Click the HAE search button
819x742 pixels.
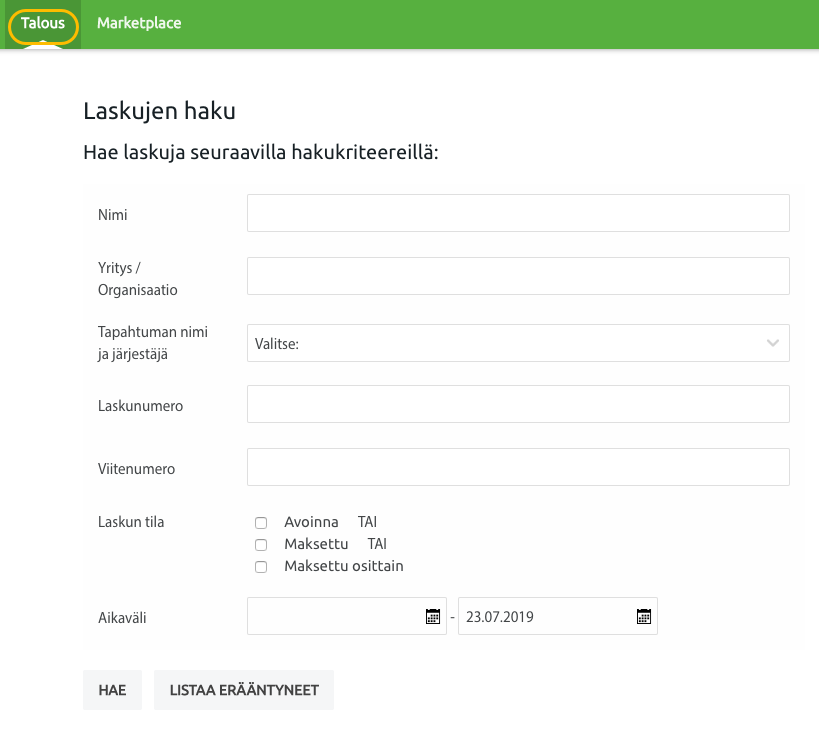coord(112,690)
